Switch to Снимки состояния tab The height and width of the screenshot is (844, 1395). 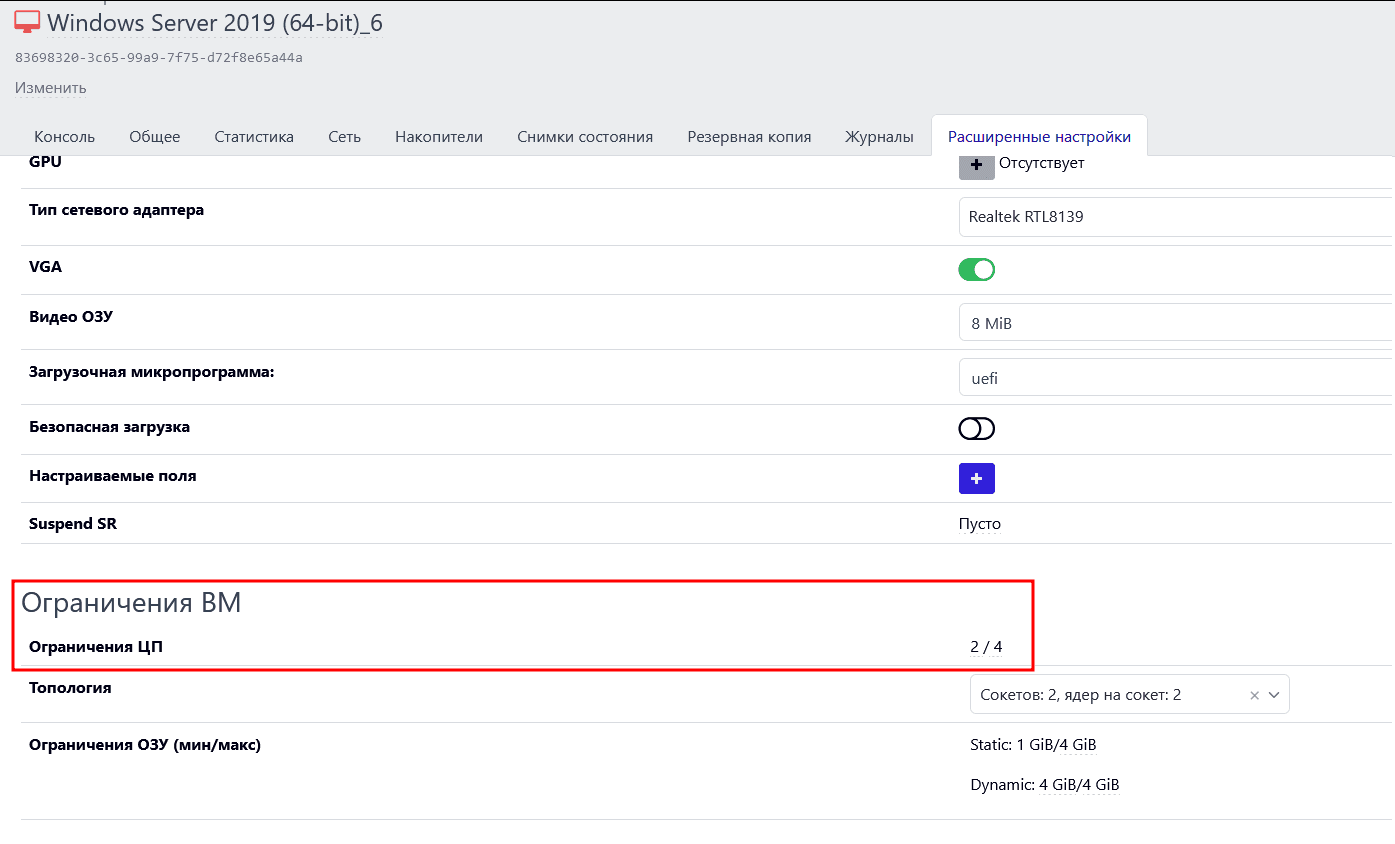(585, 137)
